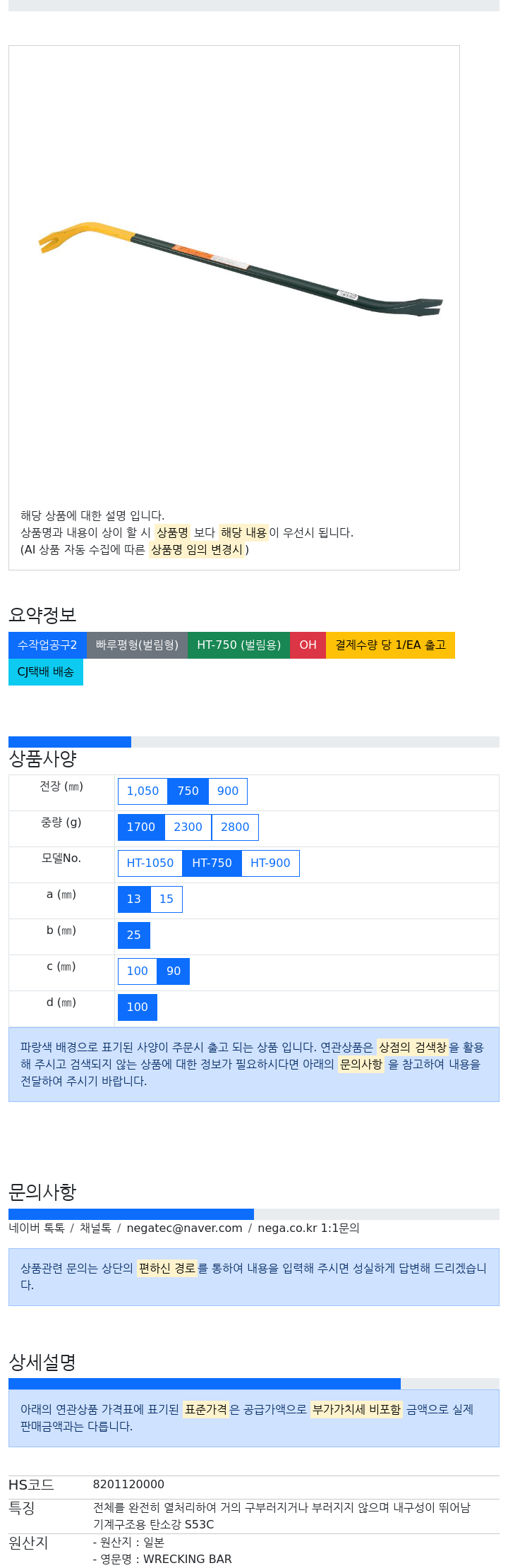This screenshot has width=508, height=1568.
Task: Pick the 100 option for dimension c
Action: point(137,971)
